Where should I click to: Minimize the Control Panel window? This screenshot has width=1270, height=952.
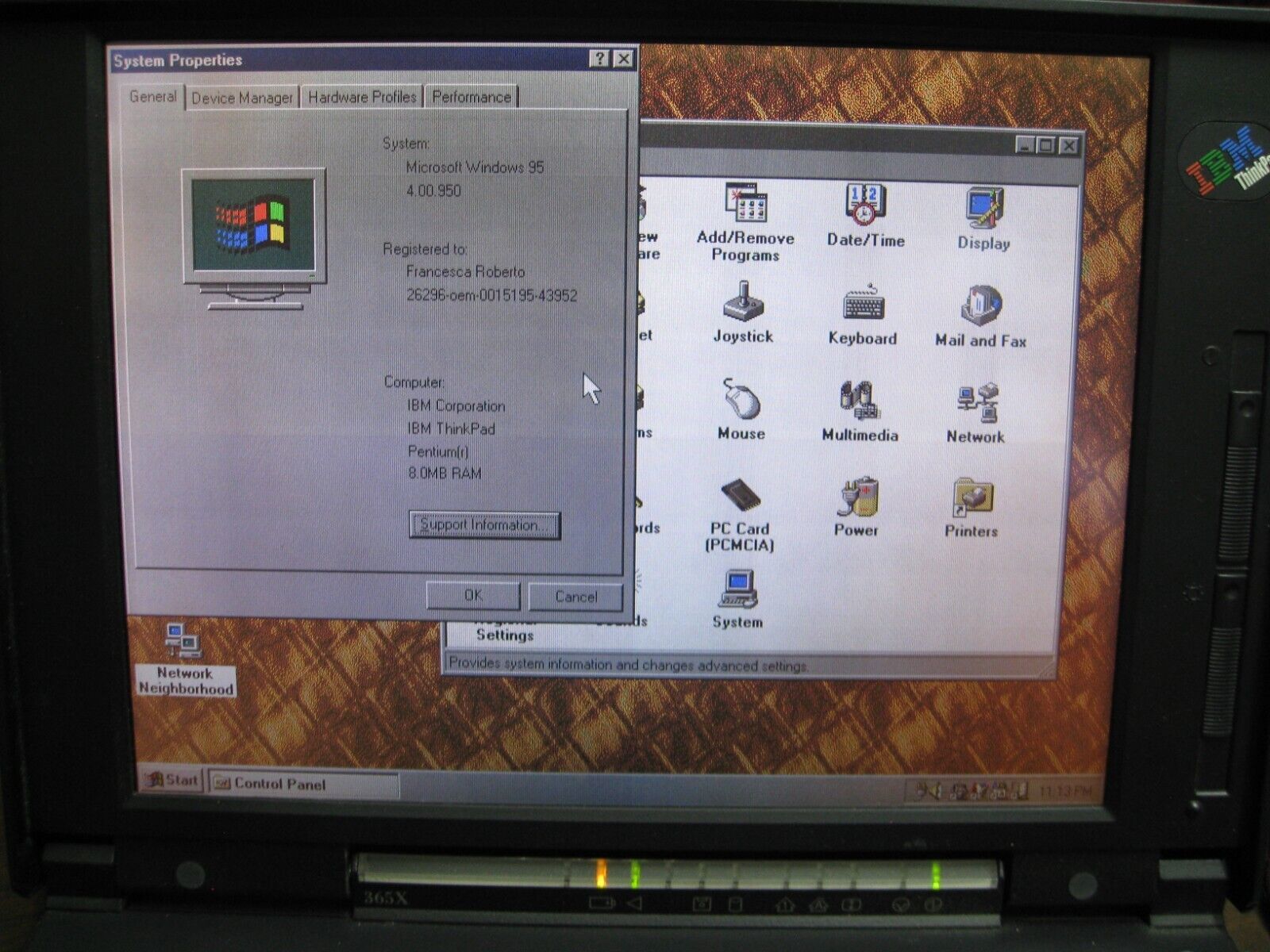coord(1026,145)
